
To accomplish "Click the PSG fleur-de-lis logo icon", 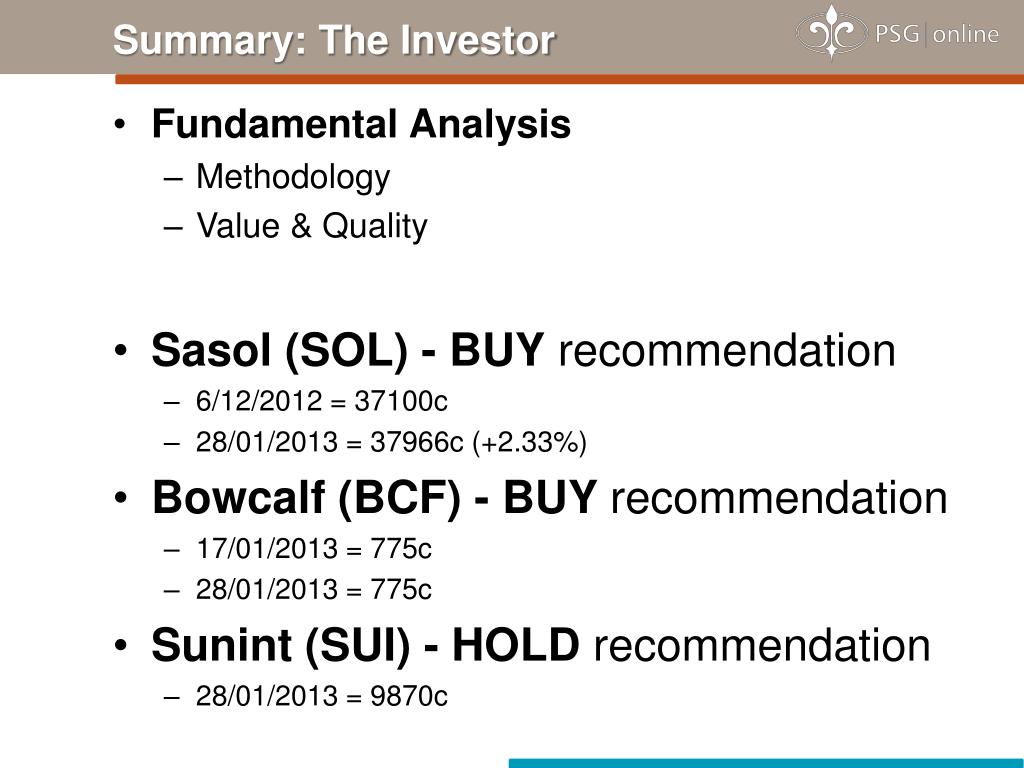I will tap(831, 32).
